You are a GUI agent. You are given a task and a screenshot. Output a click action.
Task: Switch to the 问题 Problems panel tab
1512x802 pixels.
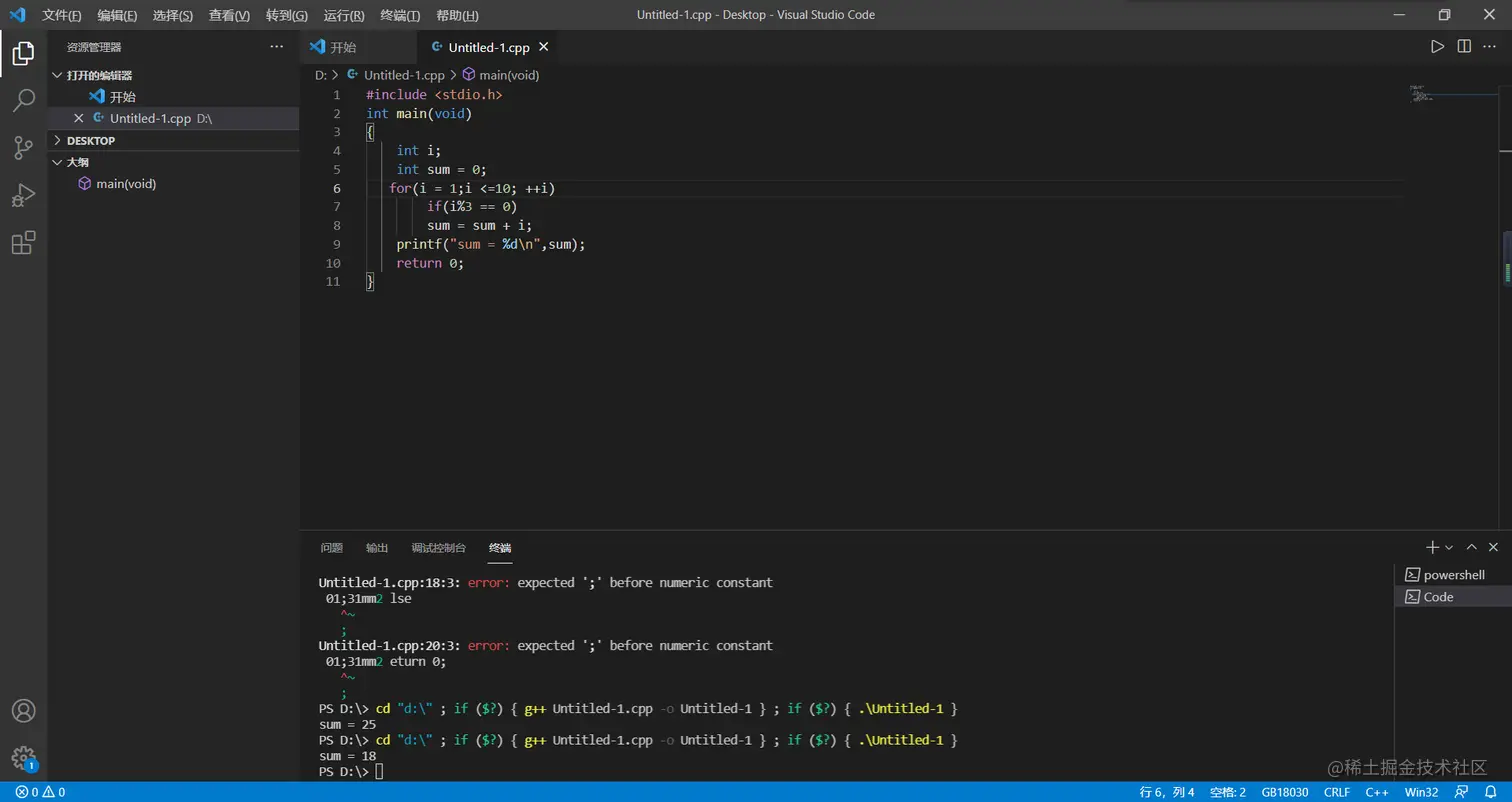click(x=331, y=548)
